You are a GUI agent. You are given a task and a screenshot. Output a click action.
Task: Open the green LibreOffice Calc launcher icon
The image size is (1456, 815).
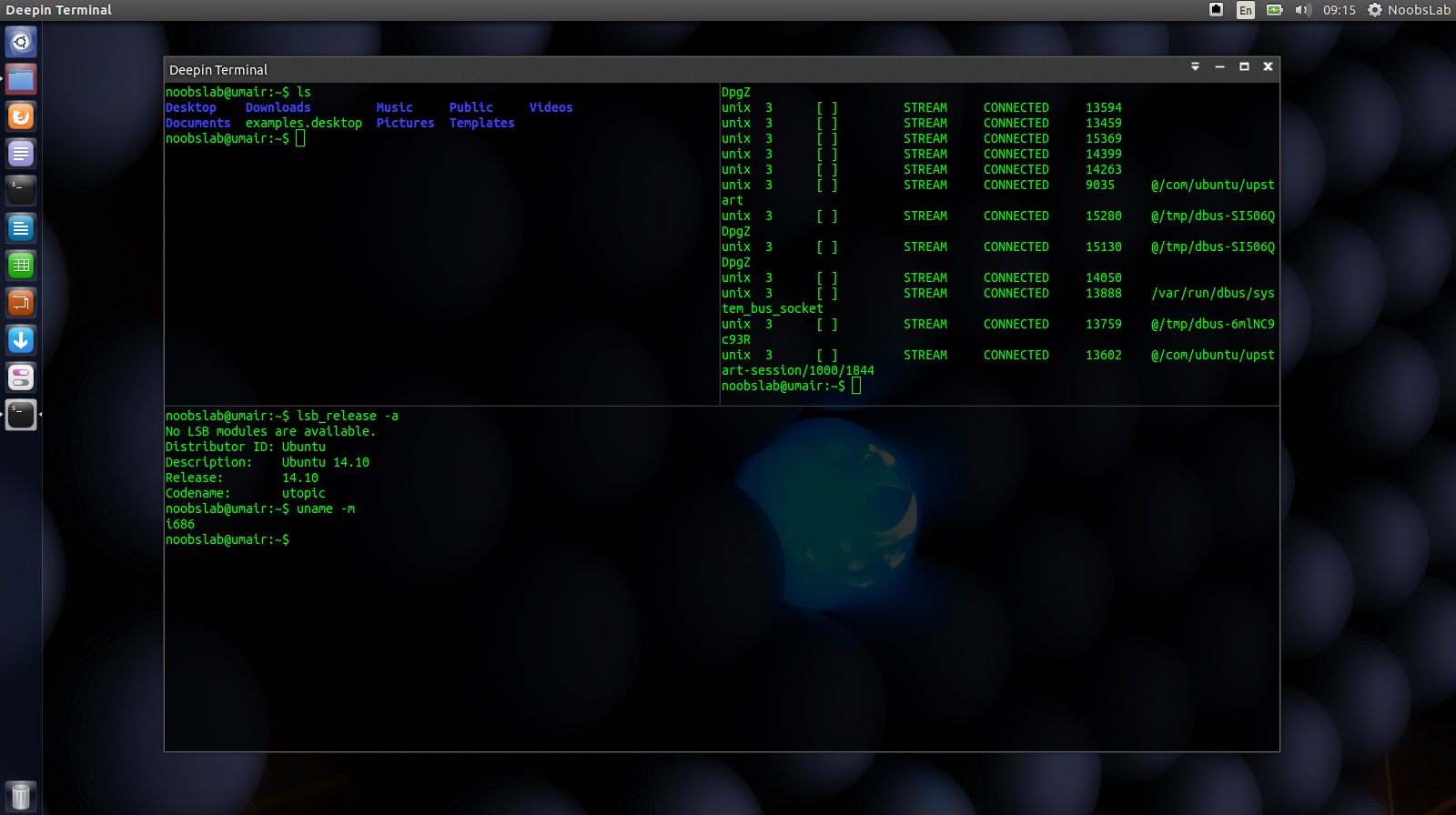pyautogui.click(x=21, y=266)
